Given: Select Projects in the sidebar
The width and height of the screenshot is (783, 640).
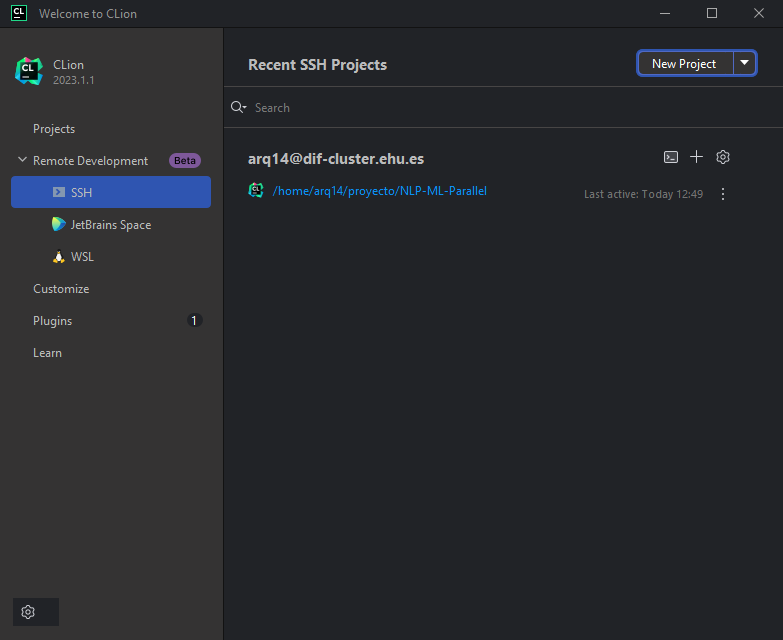Looking at the screenshot, I should pos(54,129).
